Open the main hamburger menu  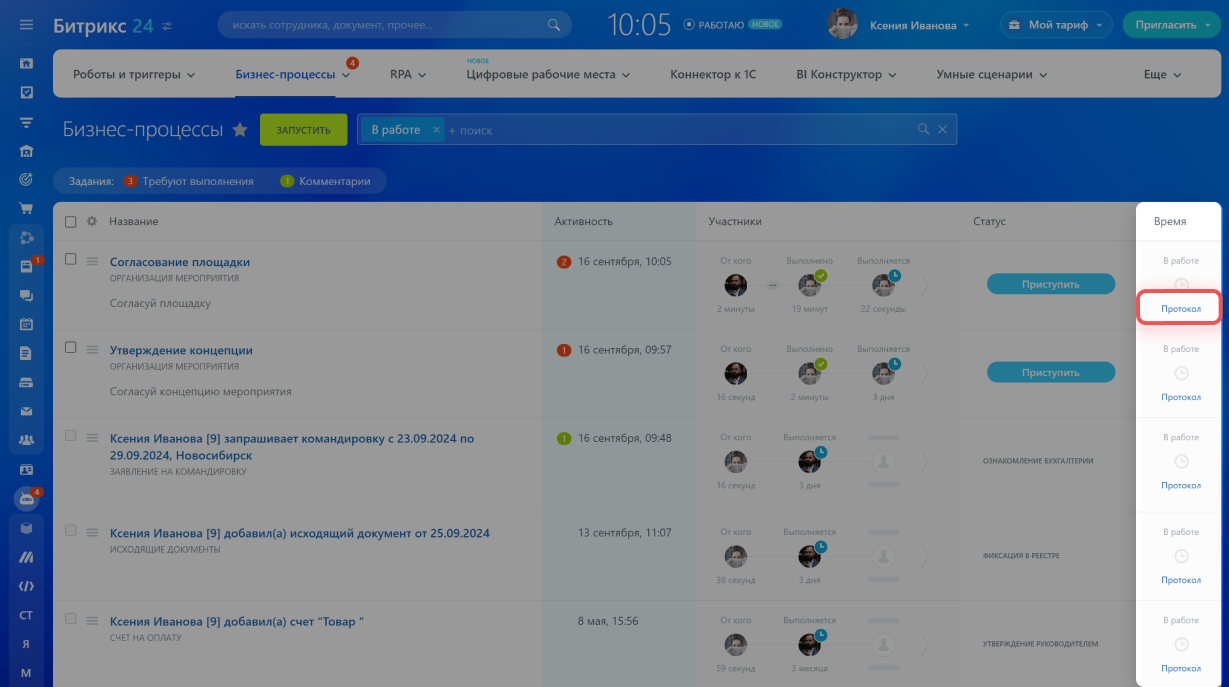coord(26,25)
